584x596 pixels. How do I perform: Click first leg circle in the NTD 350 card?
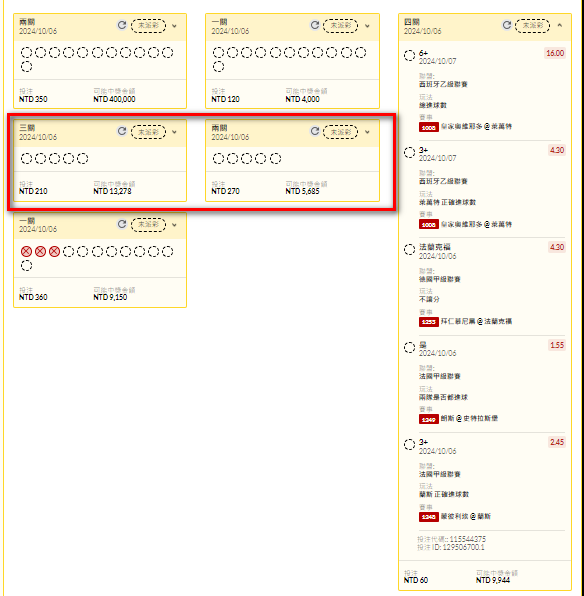[26, 52]
